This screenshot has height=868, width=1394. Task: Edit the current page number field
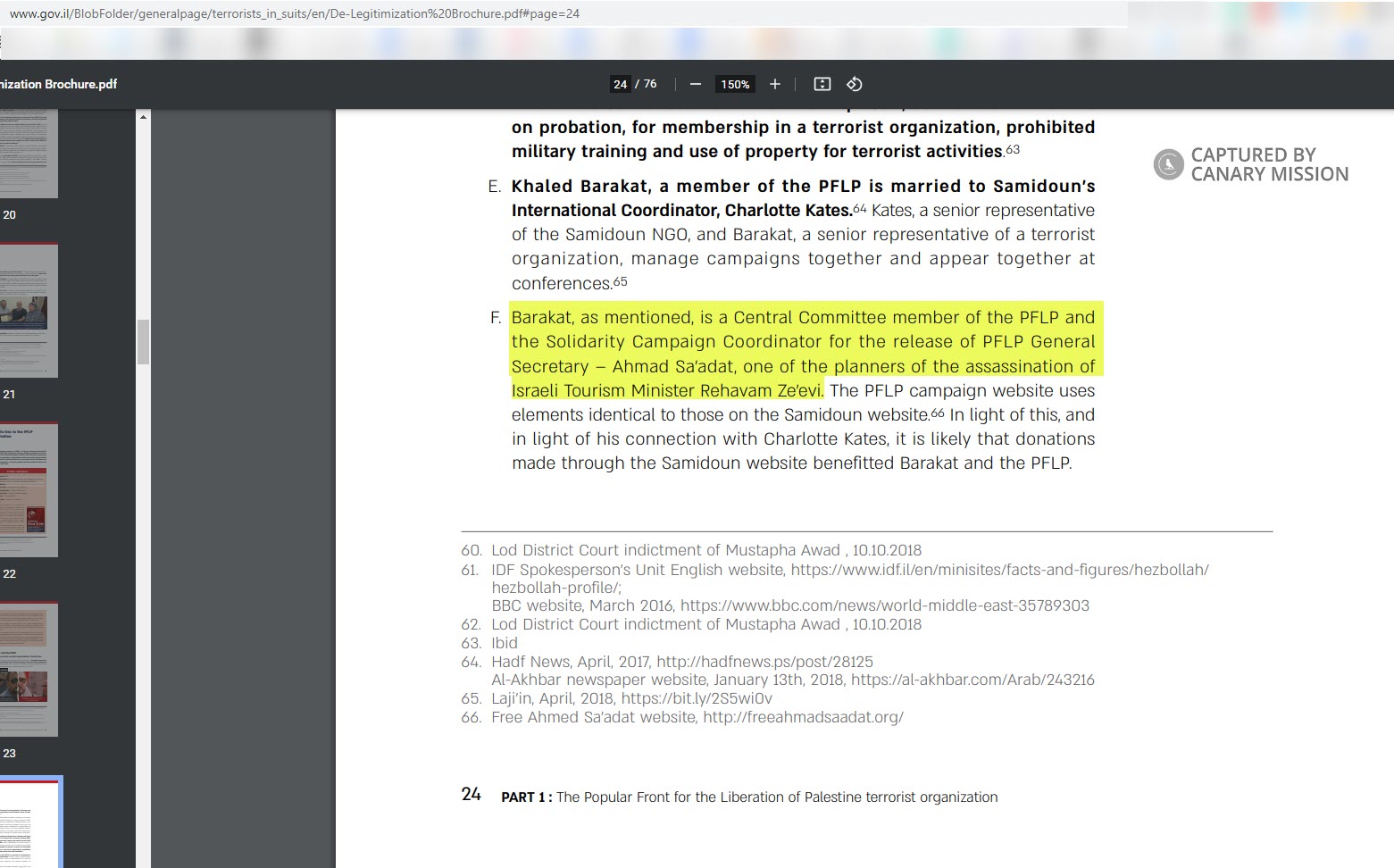point(621,84)
